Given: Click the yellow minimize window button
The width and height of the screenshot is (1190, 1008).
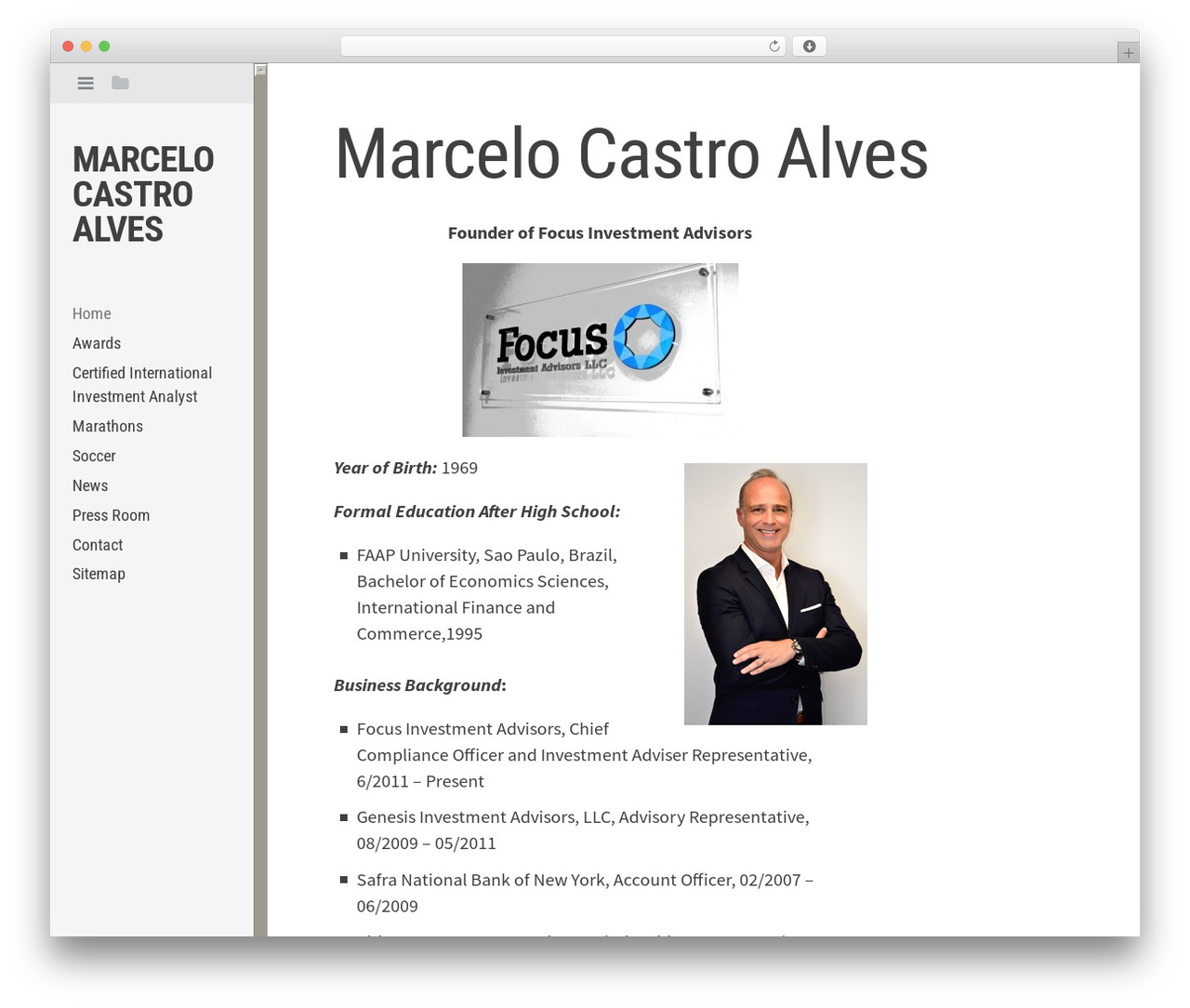Looking at the screenshot, I should click(x=86, y=46).
